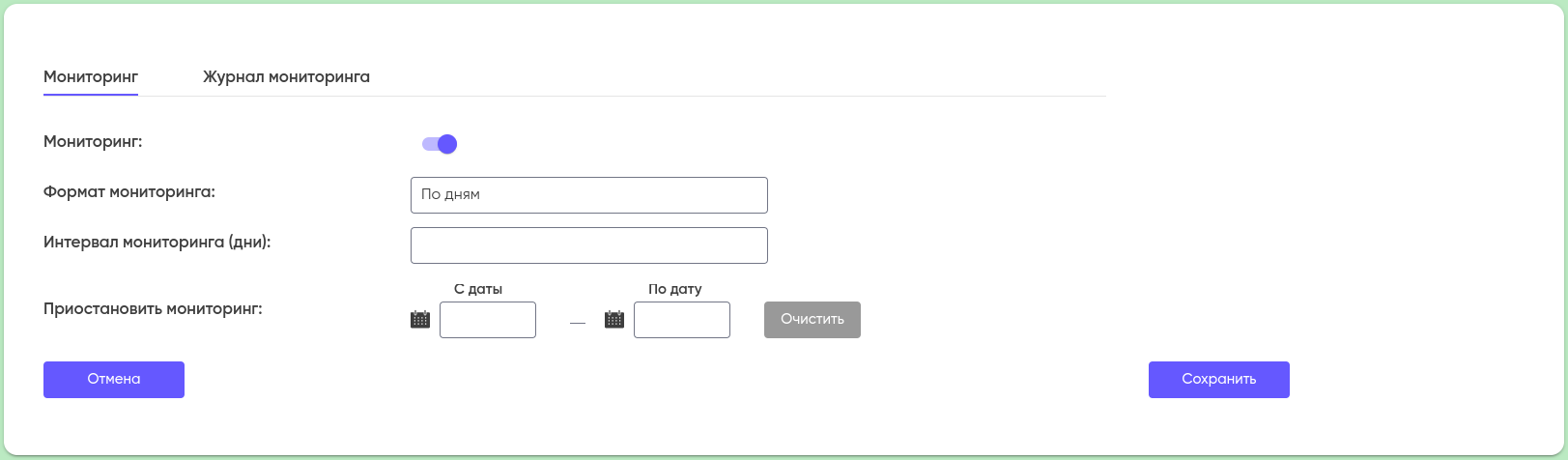Click the dash separator between date fields

pos(578,323)
